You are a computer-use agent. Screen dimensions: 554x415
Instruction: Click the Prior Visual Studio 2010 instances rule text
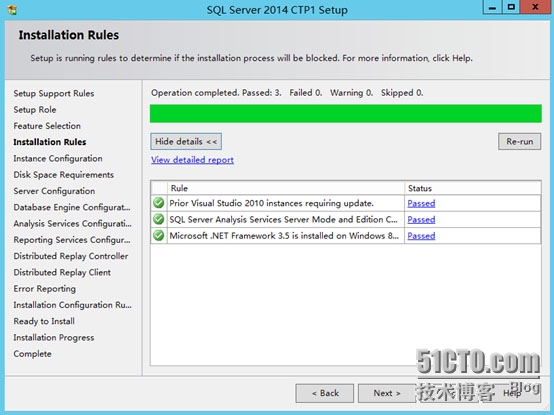pyautogui.click(x=271, y=203)
